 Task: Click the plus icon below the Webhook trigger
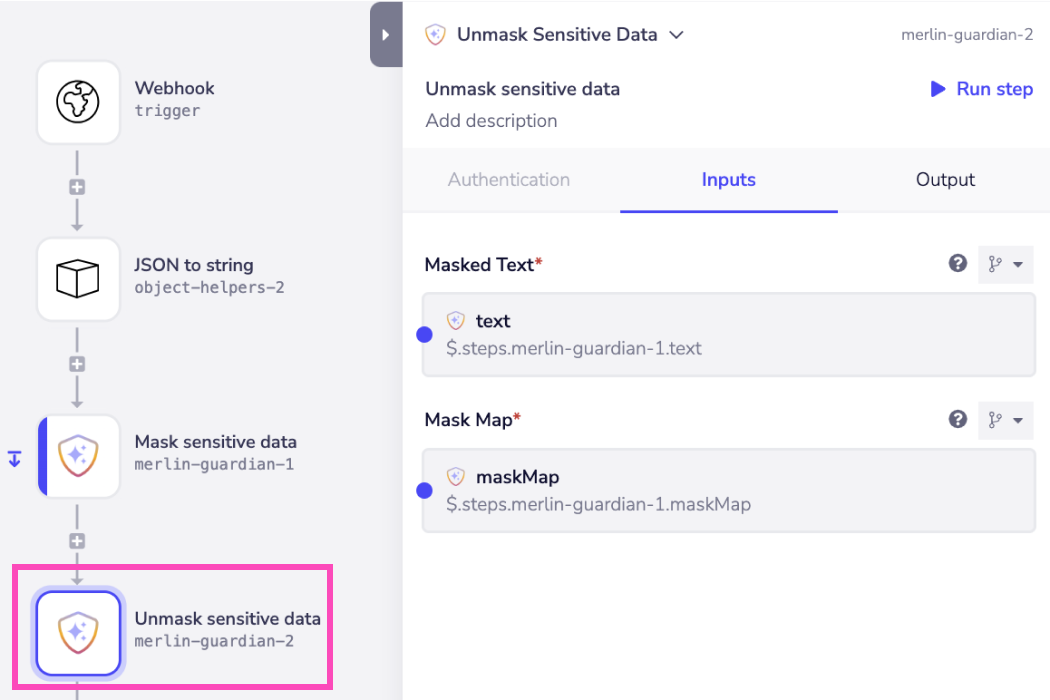pyautogui.click(x=78, y=185)
